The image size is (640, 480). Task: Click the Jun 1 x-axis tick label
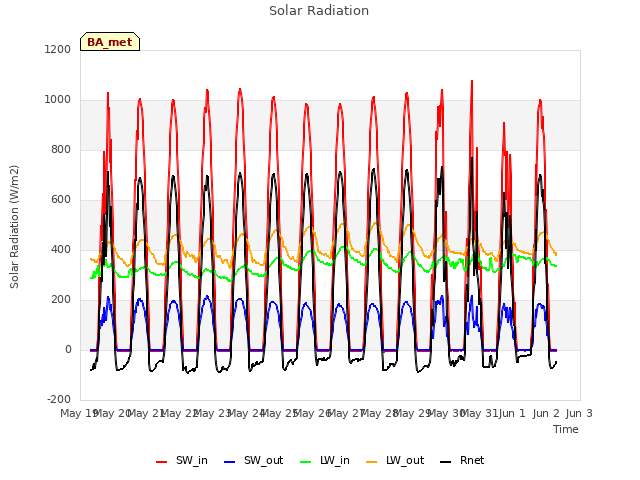512,413
